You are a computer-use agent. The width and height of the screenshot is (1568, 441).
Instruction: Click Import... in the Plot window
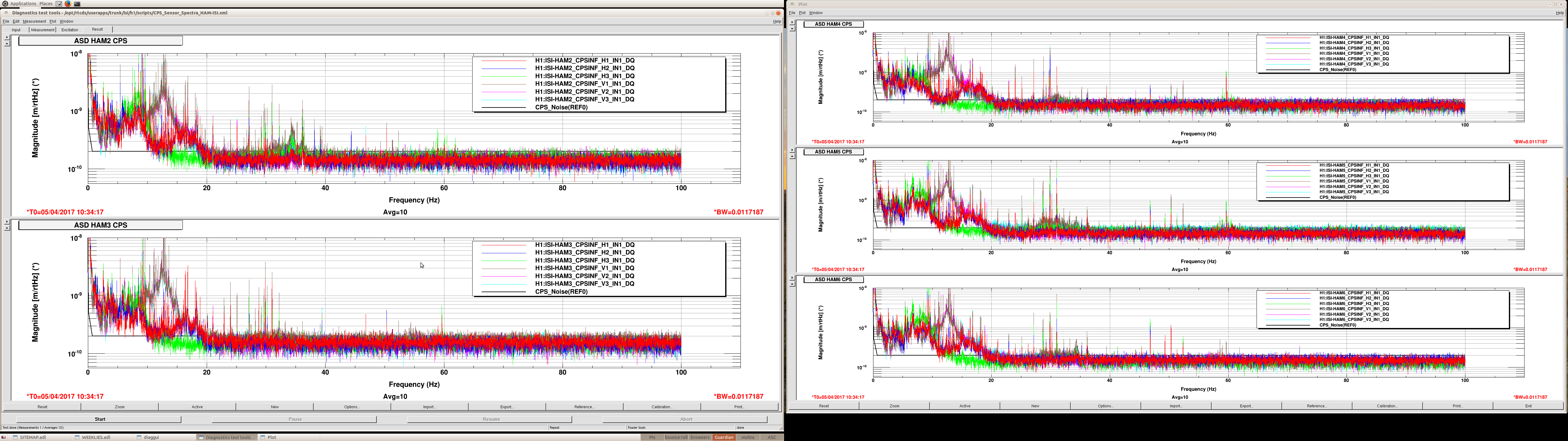point(1176,406)
